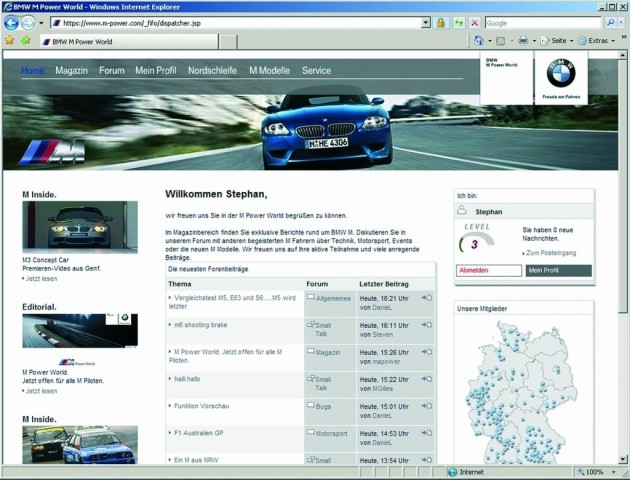Image resolution: width=630 pixels, height=480 pixels.
Task: Click the browser Back arrow button
Action: click(x=11, y=23)
